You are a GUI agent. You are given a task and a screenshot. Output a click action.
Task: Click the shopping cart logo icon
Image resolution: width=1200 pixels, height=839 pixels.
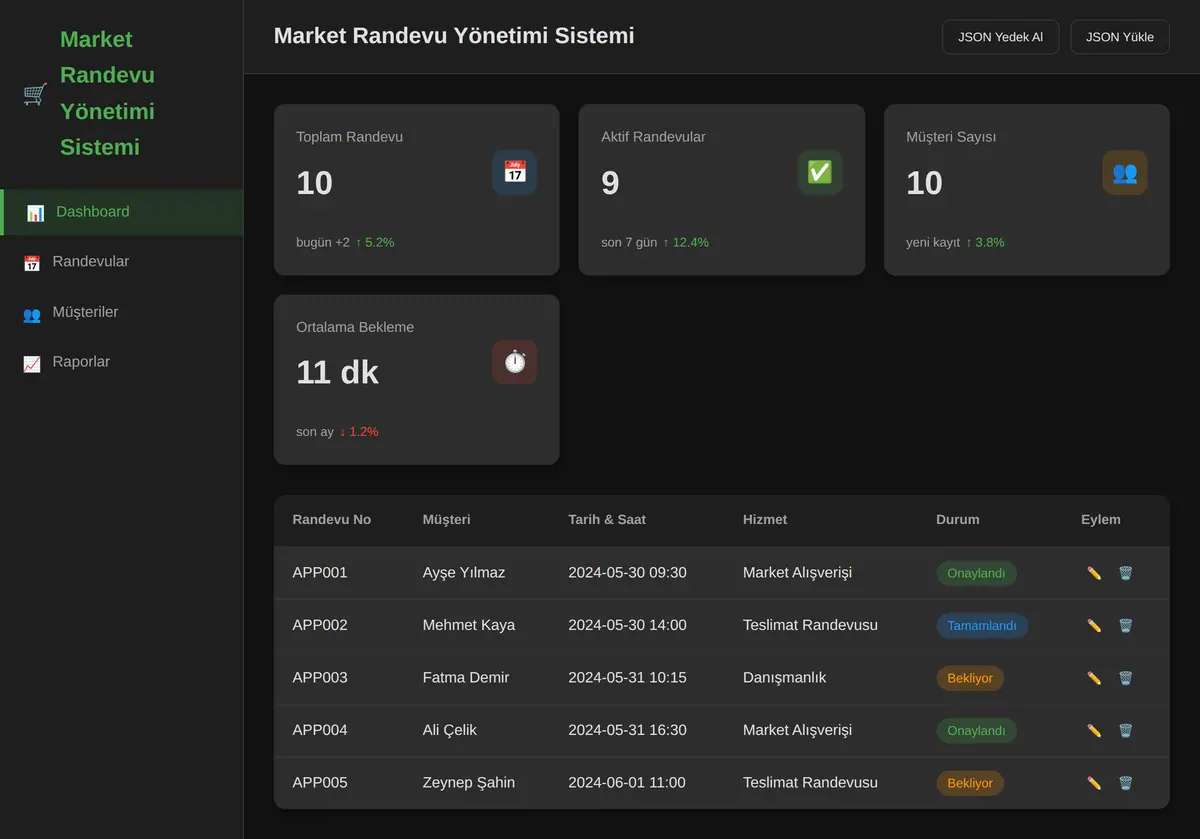[35, 94]
